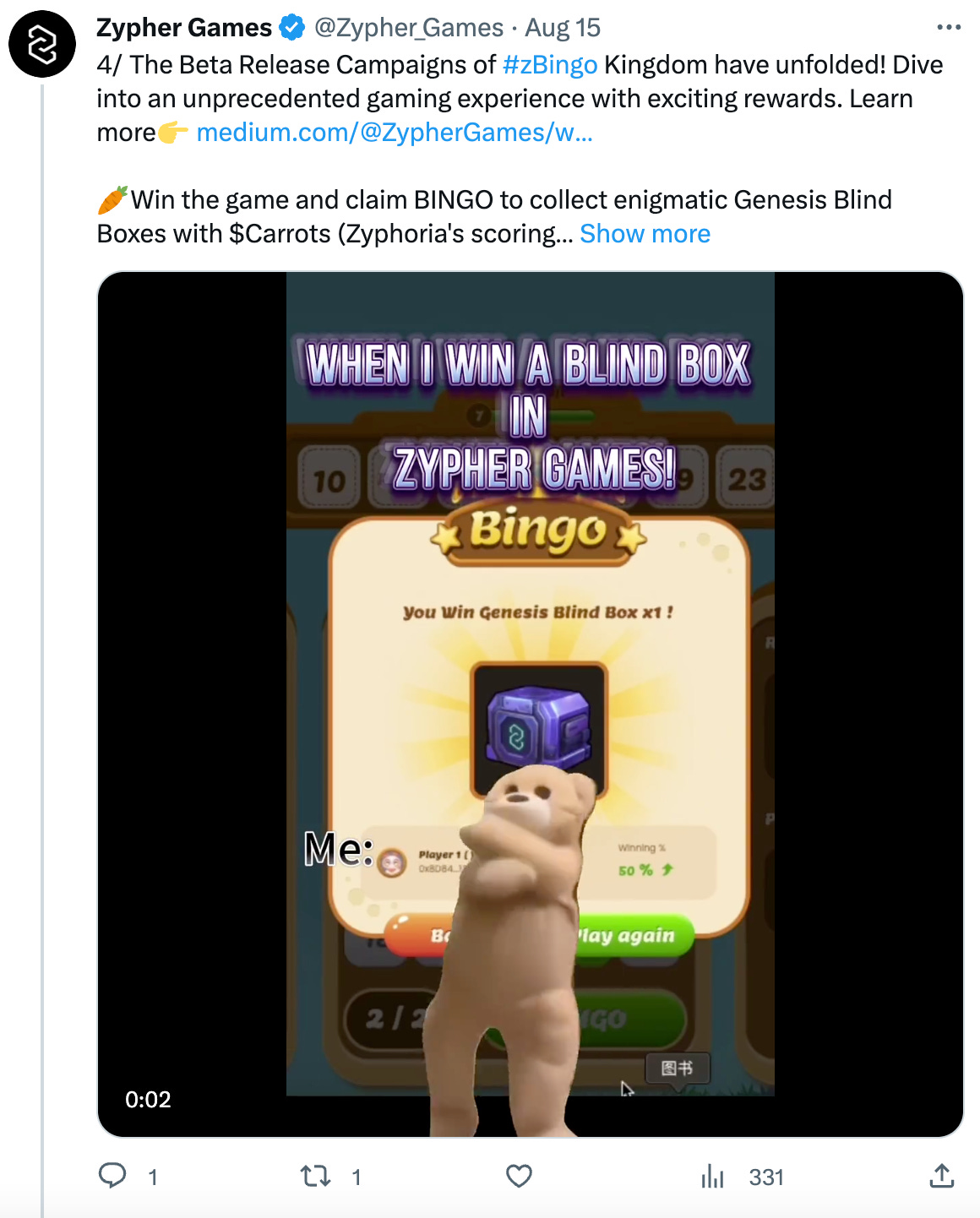The image size is (980, 1218).
Task: Share the tweet with the upload icon
Action: tap(942, 1175)
